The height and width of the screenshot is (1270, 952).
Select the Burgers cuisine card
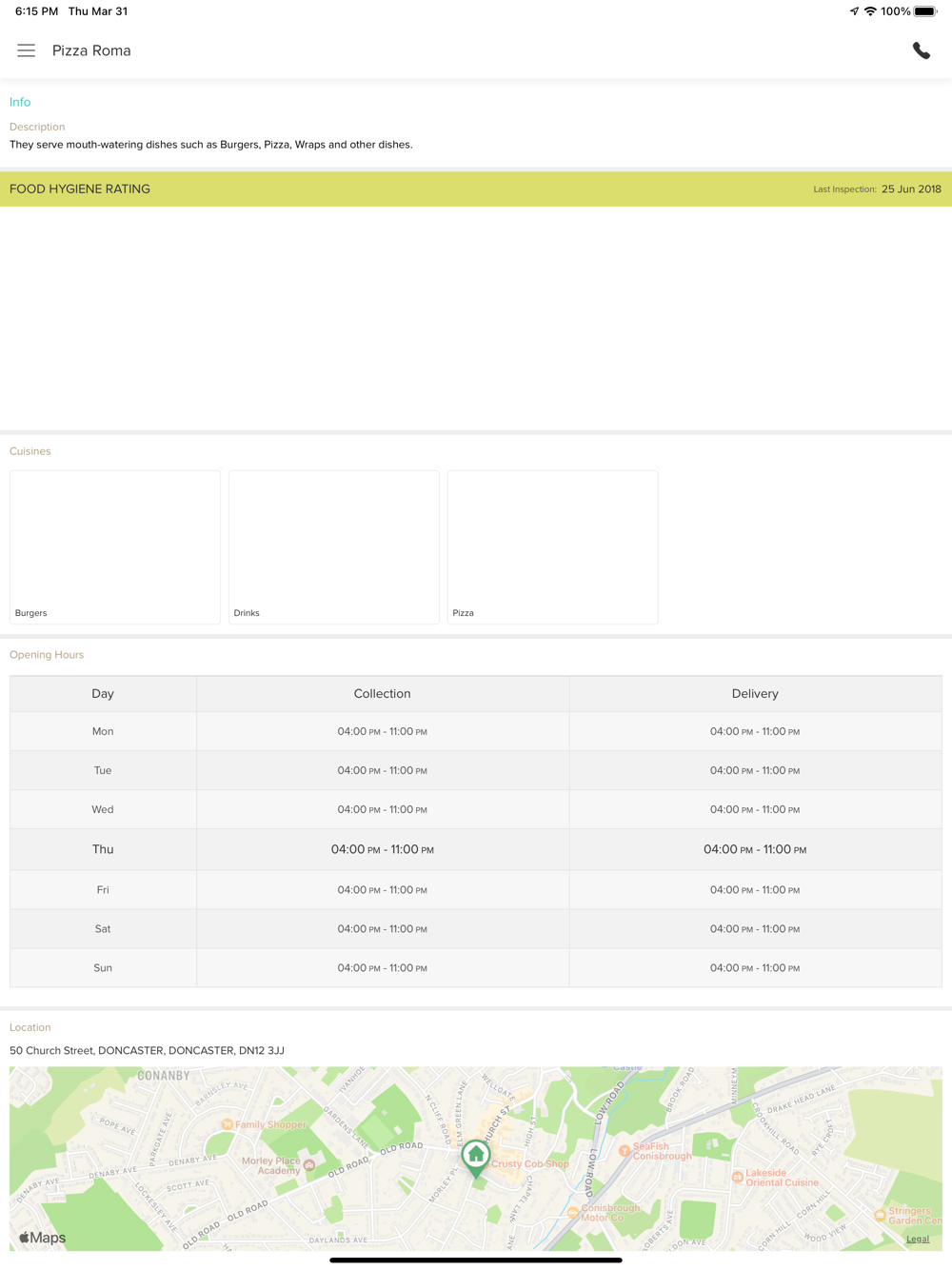click(115, 547)
